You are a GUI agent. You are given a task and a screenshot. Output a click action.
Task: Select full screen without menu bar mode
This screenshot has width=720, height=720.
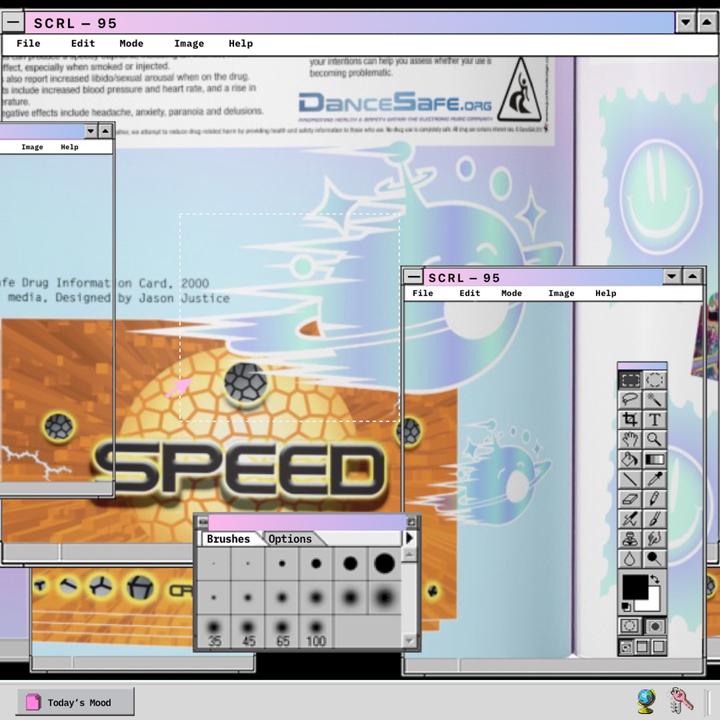[x=658, y=647]
